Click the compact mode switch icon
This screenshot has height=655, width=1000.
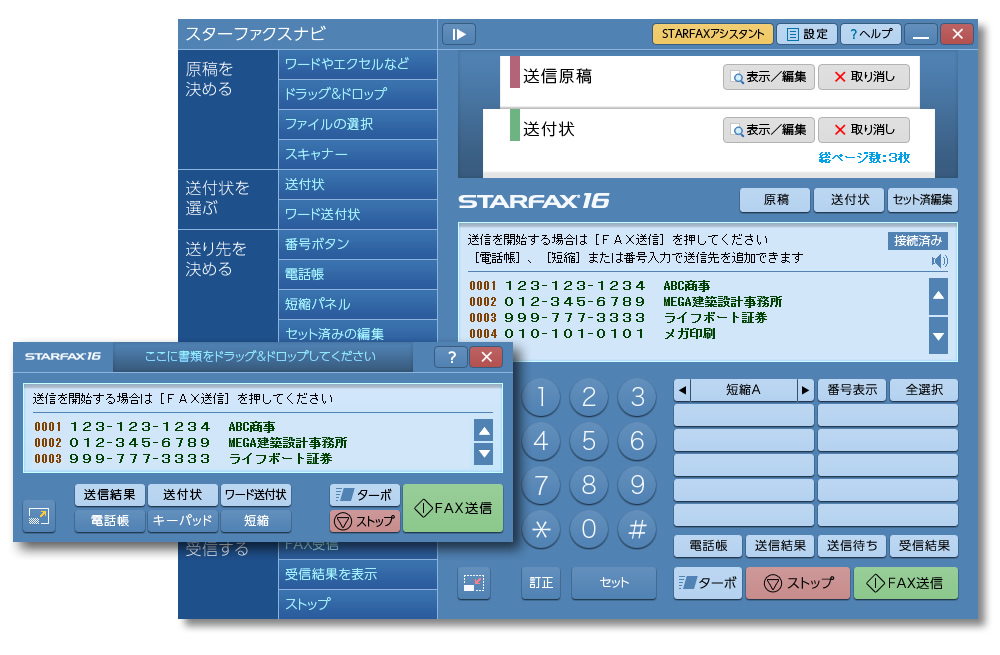474,583
